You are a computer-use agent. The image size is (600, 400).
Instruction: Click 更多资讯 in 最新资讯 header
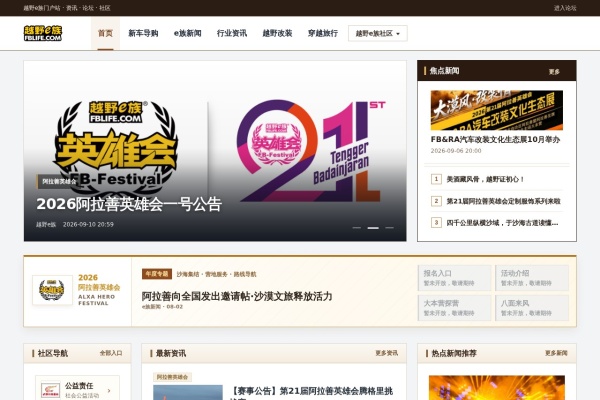click(x=386, y=353)
